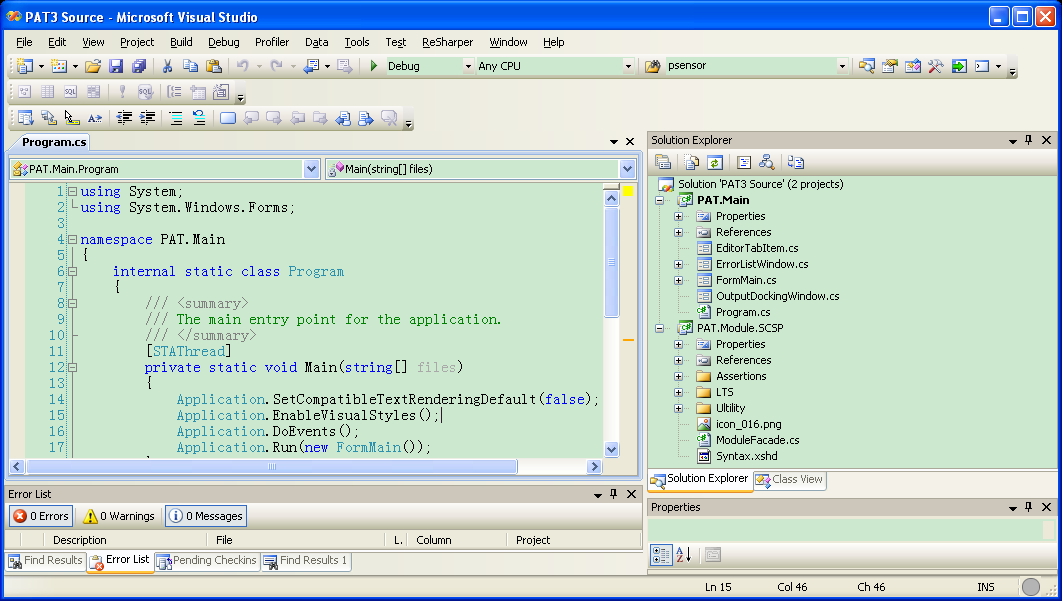The height and width of the screenshot is (601, 1062).
Task: Switch Properties to Alphabetical sorting
Action: click(684, 555)
